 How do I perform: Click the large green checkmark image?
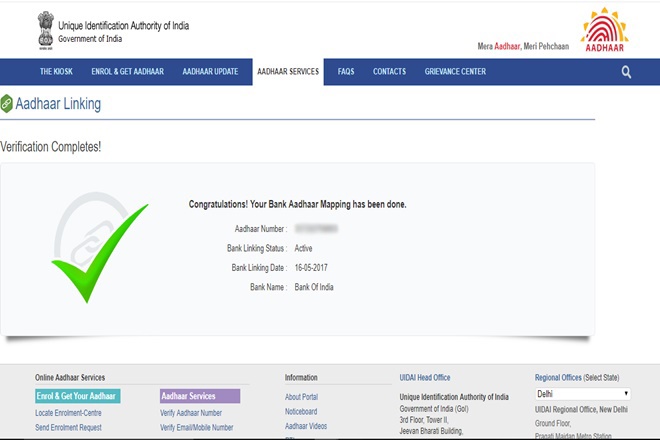point(99,252)
